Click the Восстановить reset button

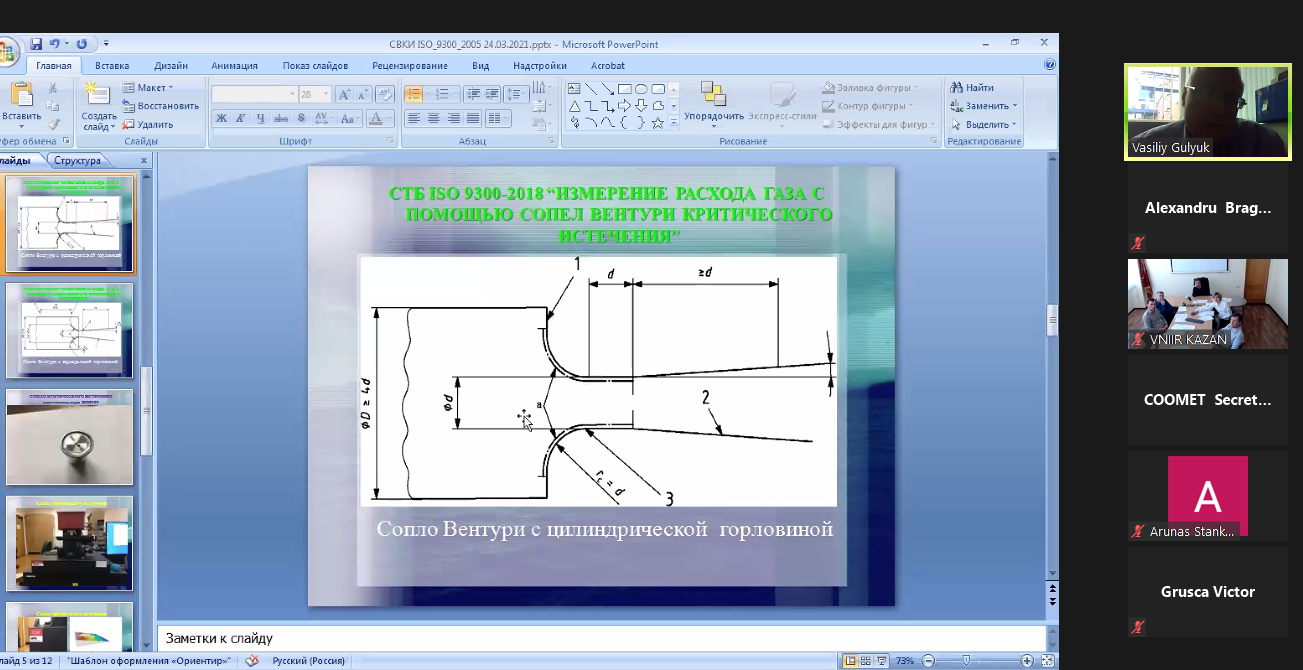[160, 106]
